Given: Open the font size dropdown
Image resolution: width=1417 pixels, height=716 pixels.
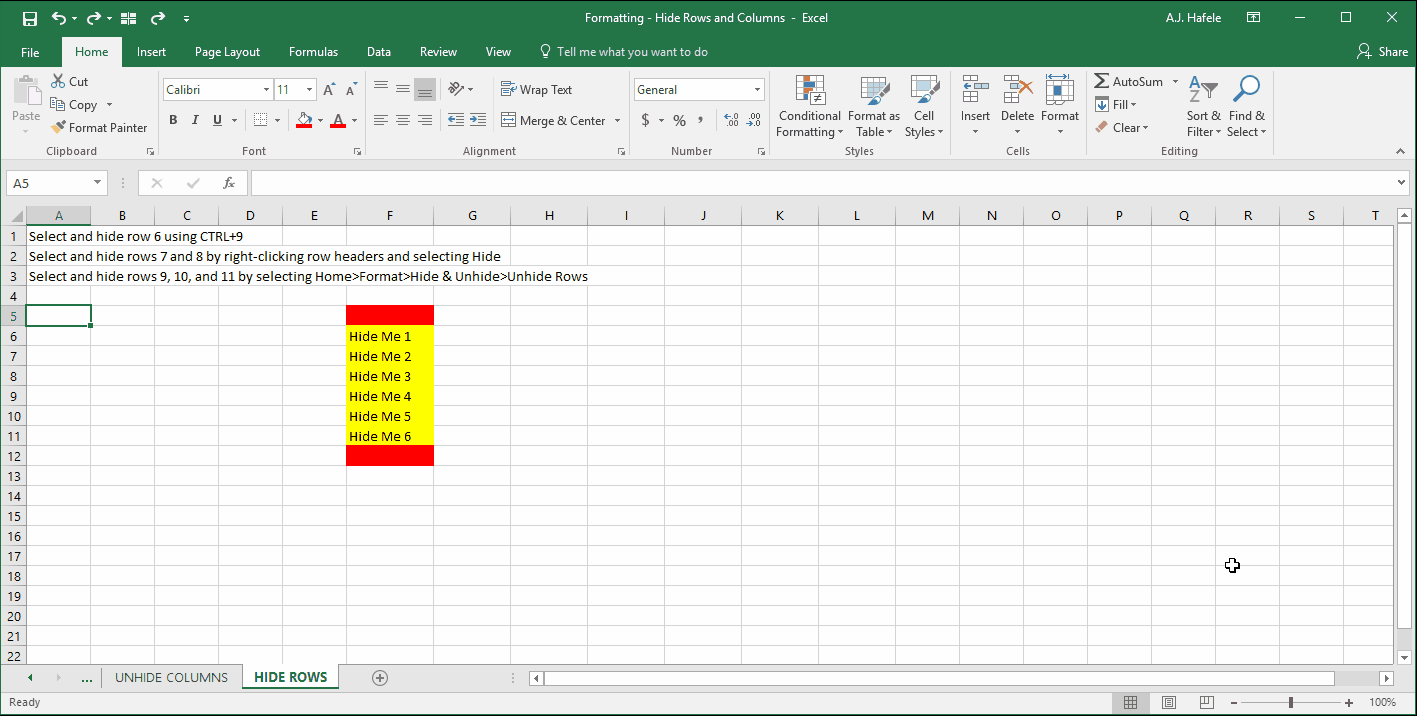Looking at the screenshot, I should click(x=309, y=90).
